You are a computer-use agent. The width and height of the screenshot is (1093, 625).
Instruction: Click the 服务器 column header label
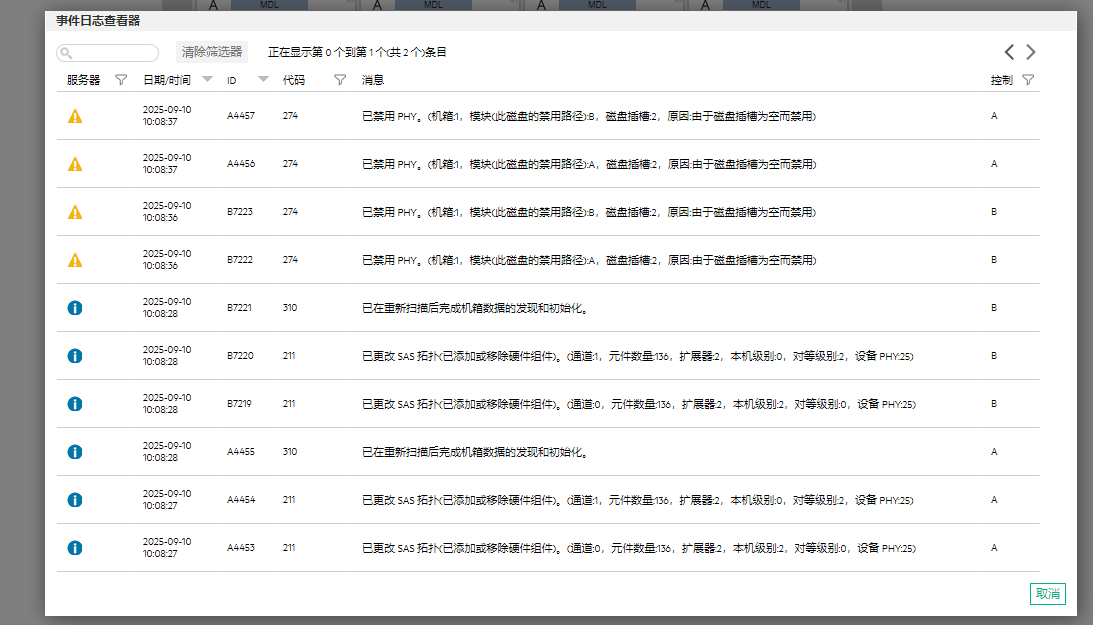[x=84, y=80]
